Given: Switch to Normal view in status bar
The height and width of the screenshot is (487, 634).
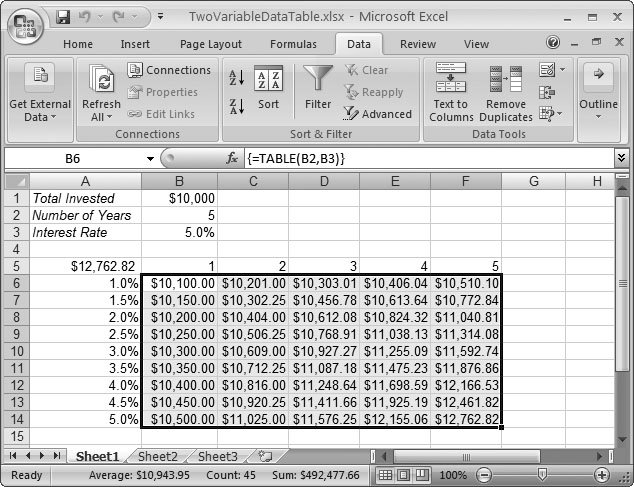Looking at the screenshot, I should click(x=386, y=475).
